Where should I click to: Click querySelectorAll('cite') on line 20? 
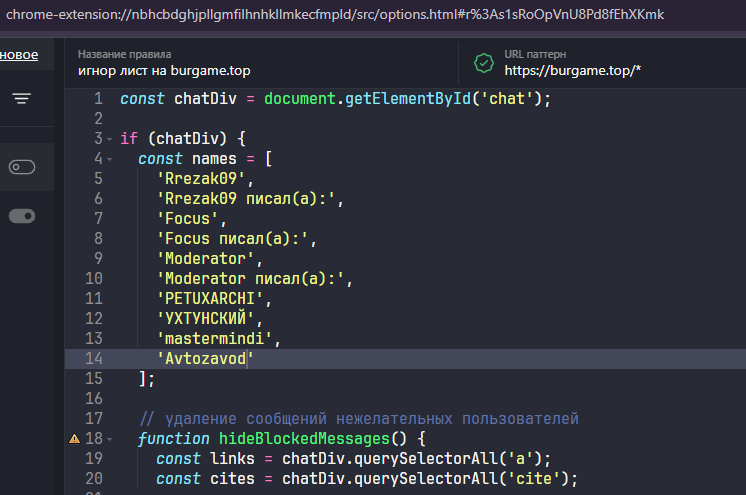coord(461,478)
